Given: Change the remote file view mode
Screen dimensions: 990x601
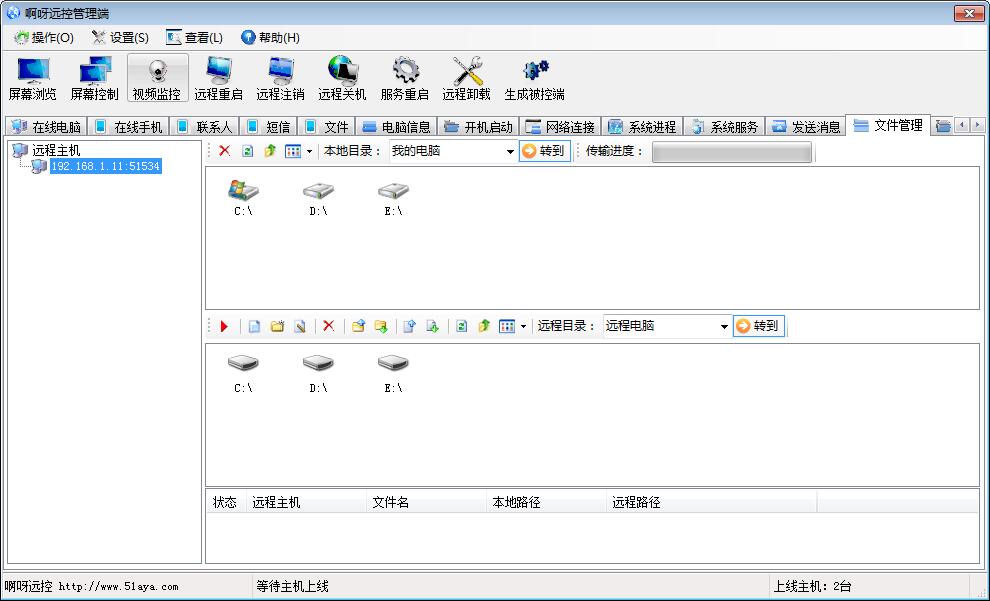Looking at the screenshot, I should point(507,326).
